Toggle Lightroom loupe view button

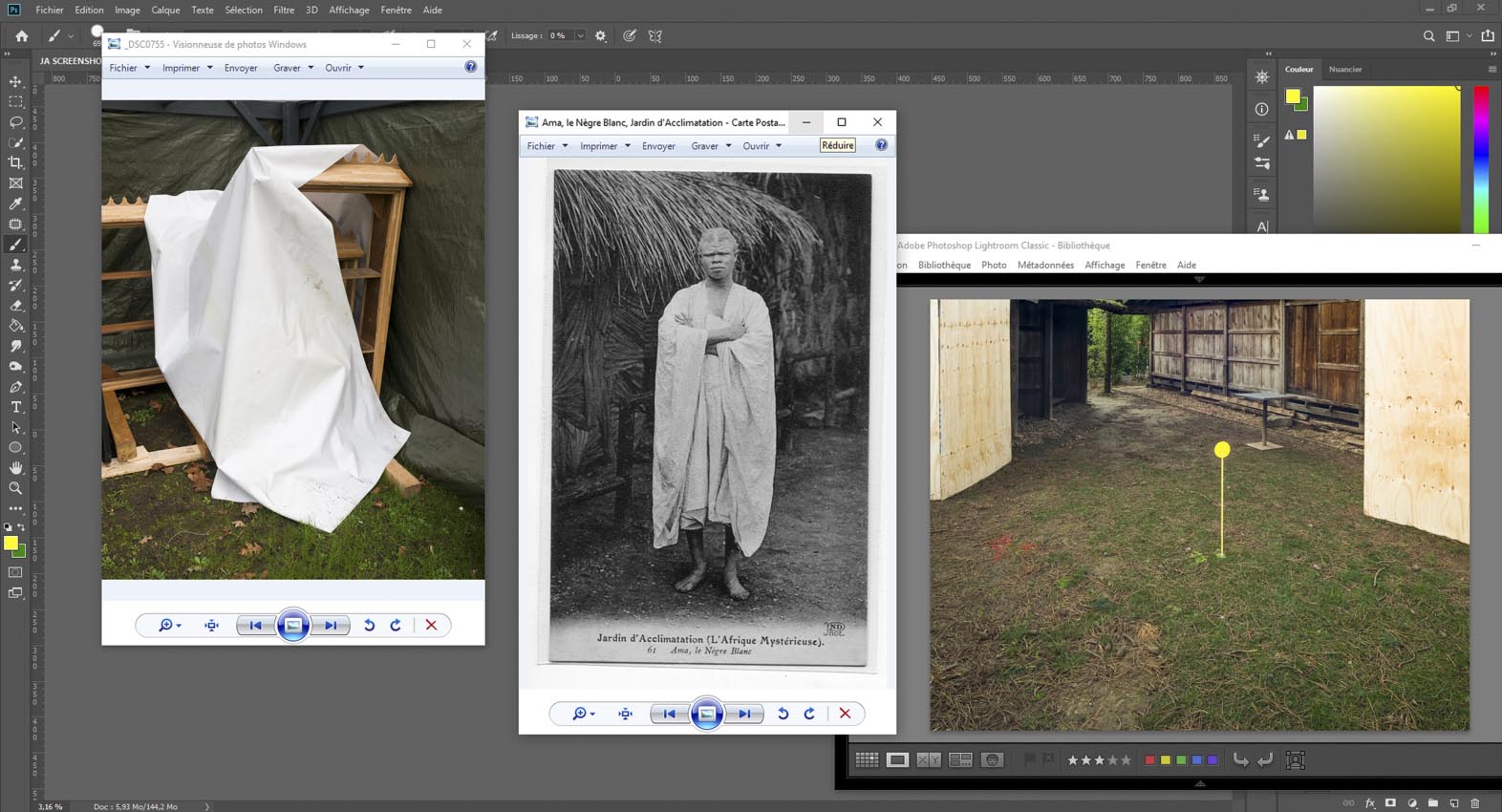click(x=897, y=760)
